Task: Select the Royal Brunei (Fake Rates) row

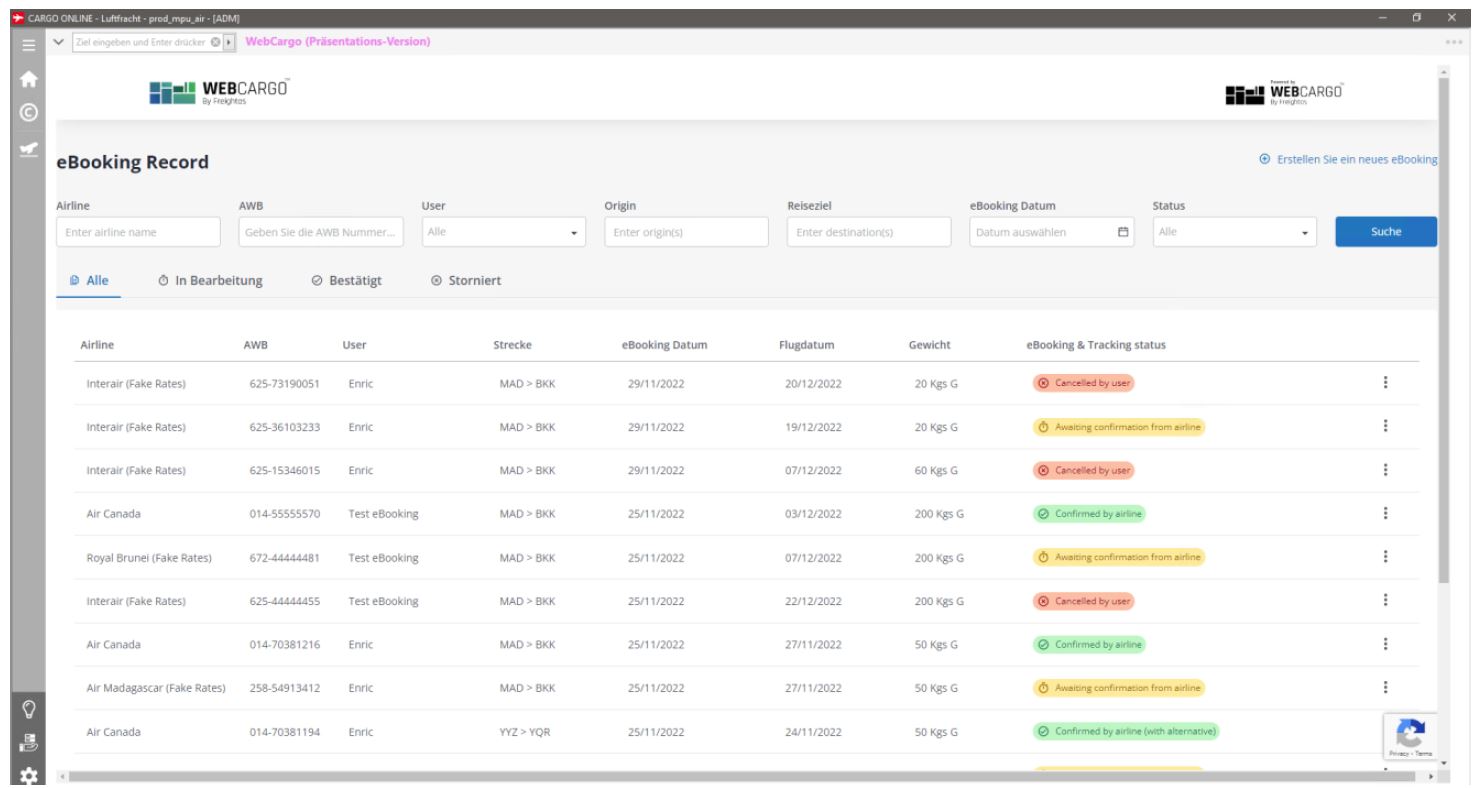Action: coord(746,558)
